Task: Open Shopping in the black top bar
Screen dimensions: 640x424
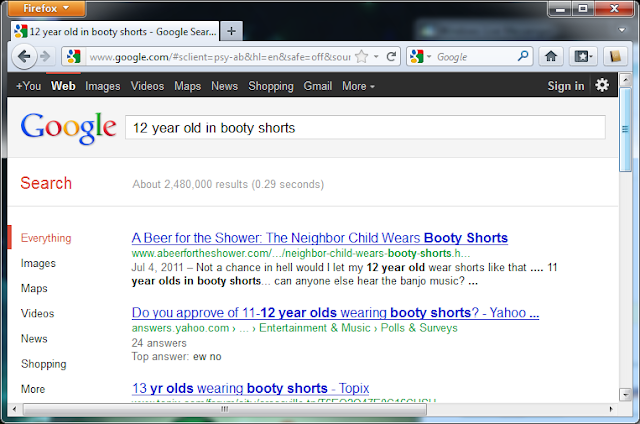Action: [271, 86]
